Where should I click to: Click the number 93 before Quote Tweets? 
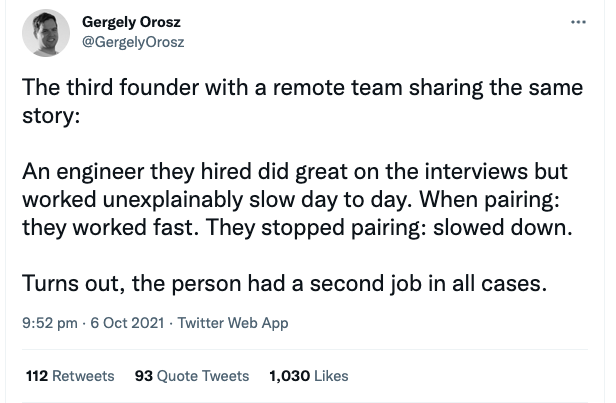click(x=142, y=376)
